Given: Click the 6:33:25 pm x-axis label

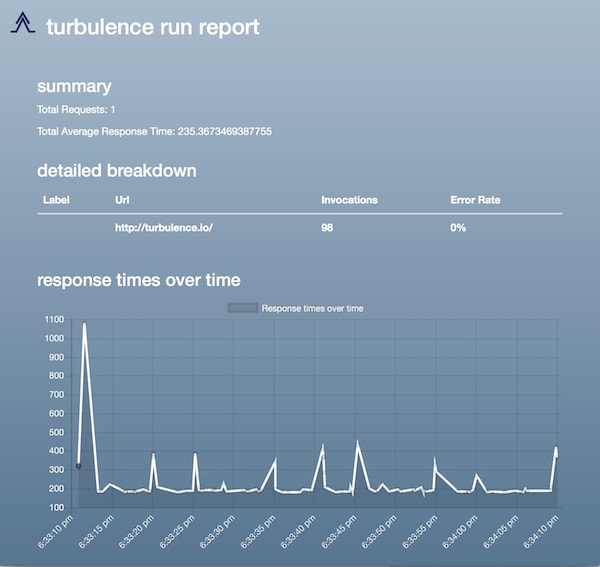Looking at the screenshot, I should click(176, 532).
